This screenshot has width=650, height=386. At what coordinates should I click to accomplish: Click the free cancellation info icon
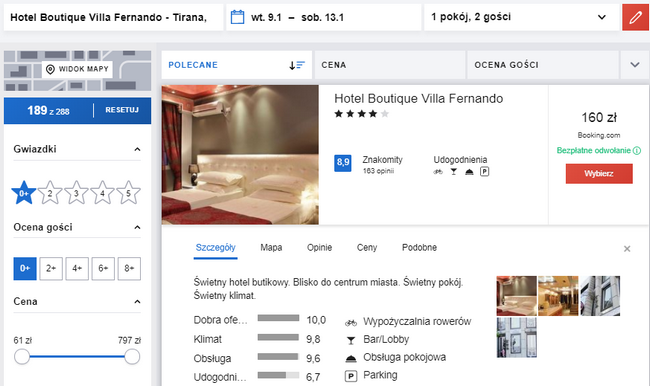pyautogui.click(x=637, y=151)
